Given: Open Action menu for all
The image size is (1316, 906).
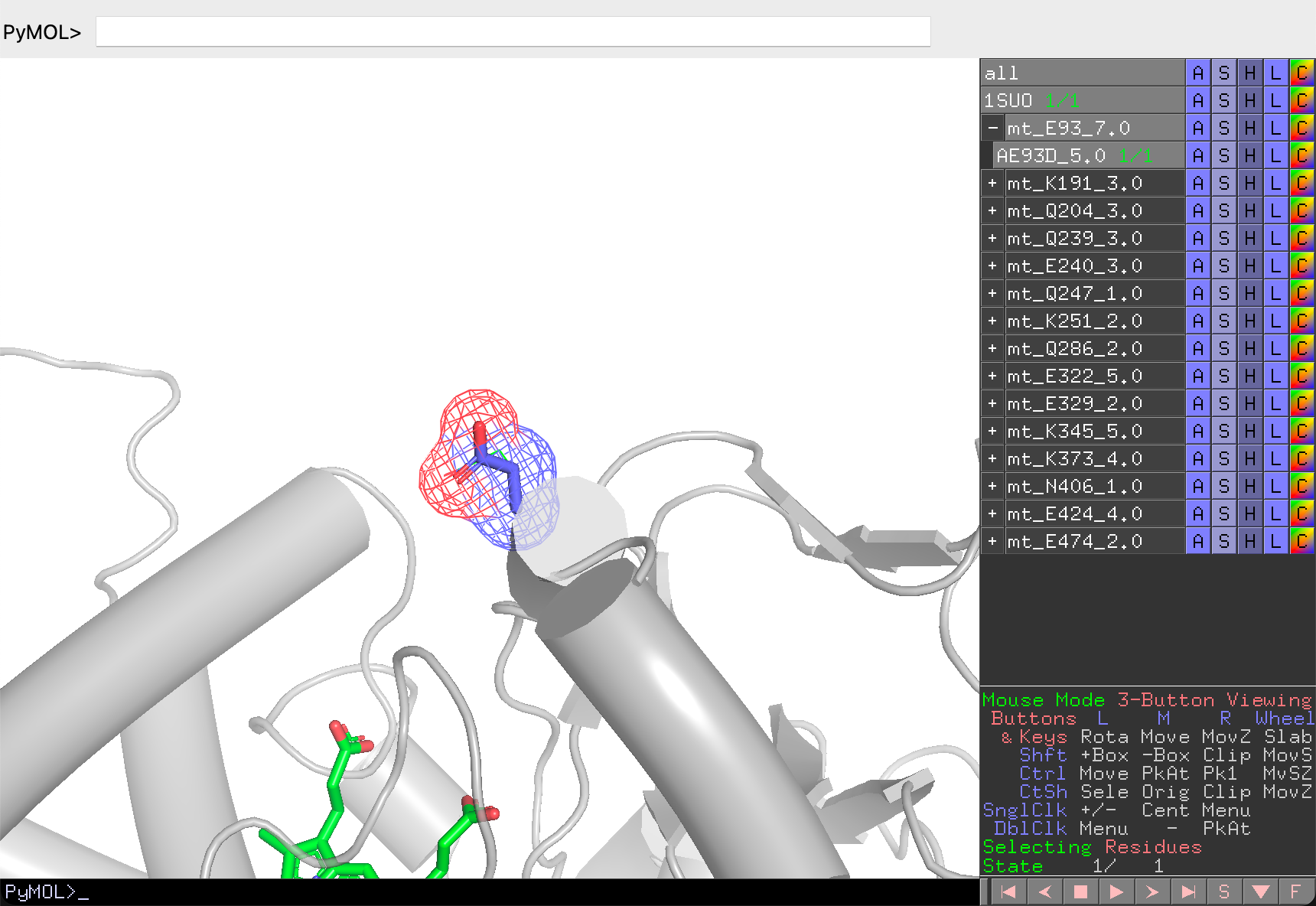Looking at the screenshot, I should 1198,73.
